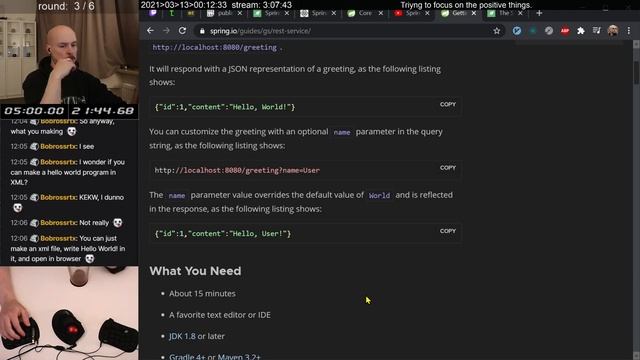The width and height of the screenshot is (640, 360).
Task: Switch to the pinned green T tab
Action: (172, 13)
